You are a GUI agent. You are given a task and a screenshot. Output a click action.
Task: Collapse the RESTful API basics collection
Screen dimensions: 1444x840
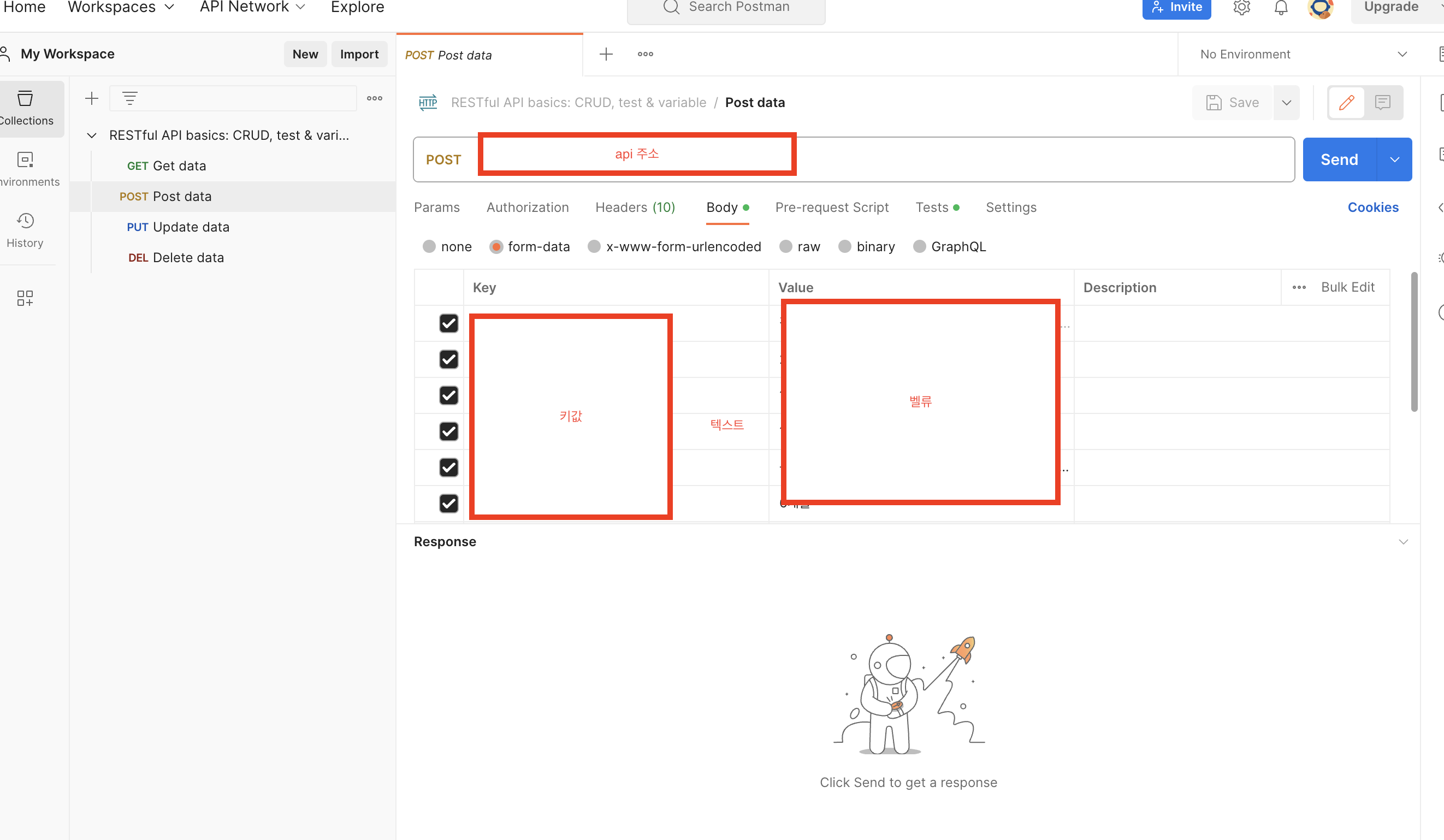pos(92,135)
